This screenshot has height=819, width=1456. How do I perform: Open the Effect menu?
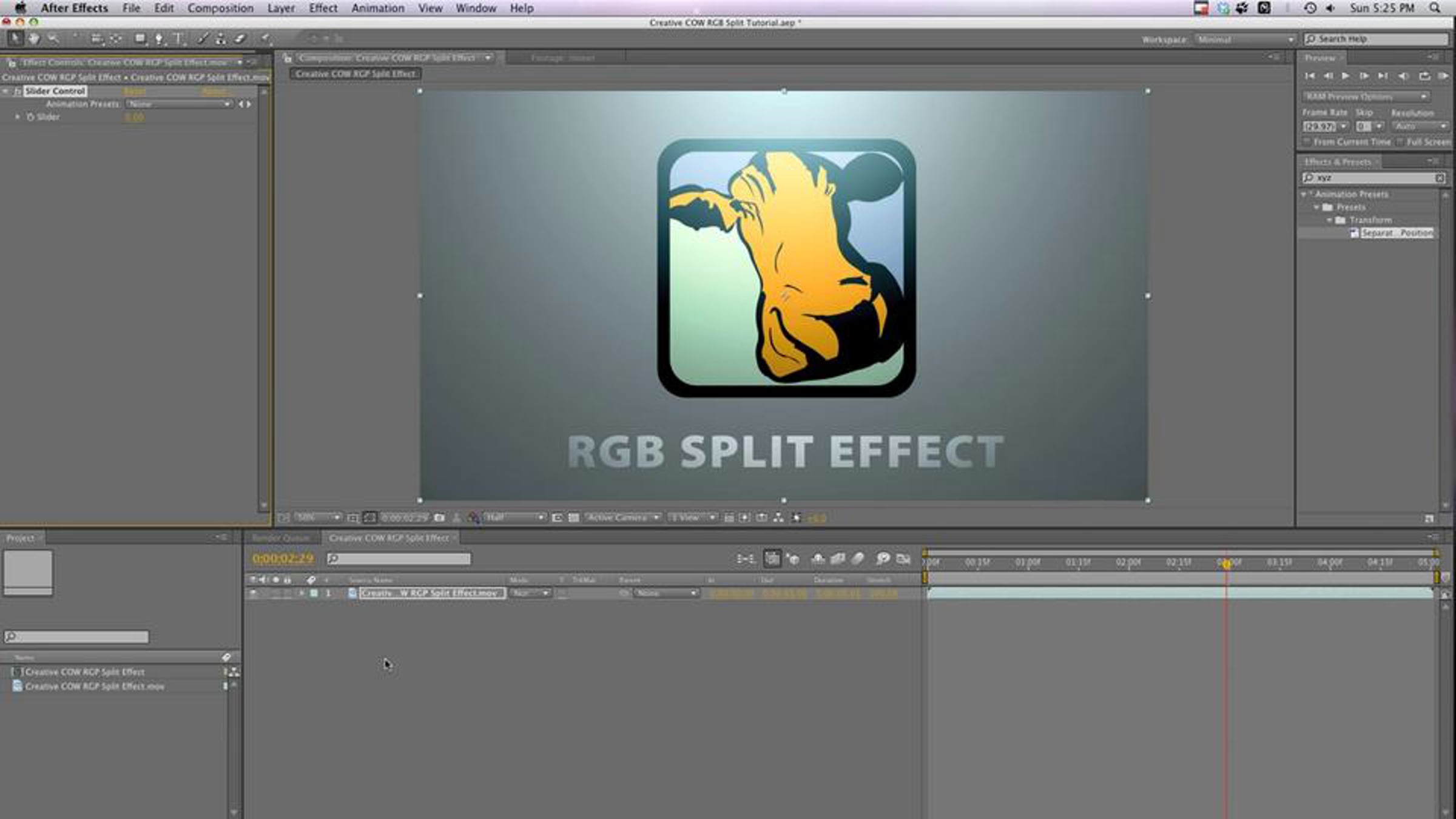pos(323,8)
